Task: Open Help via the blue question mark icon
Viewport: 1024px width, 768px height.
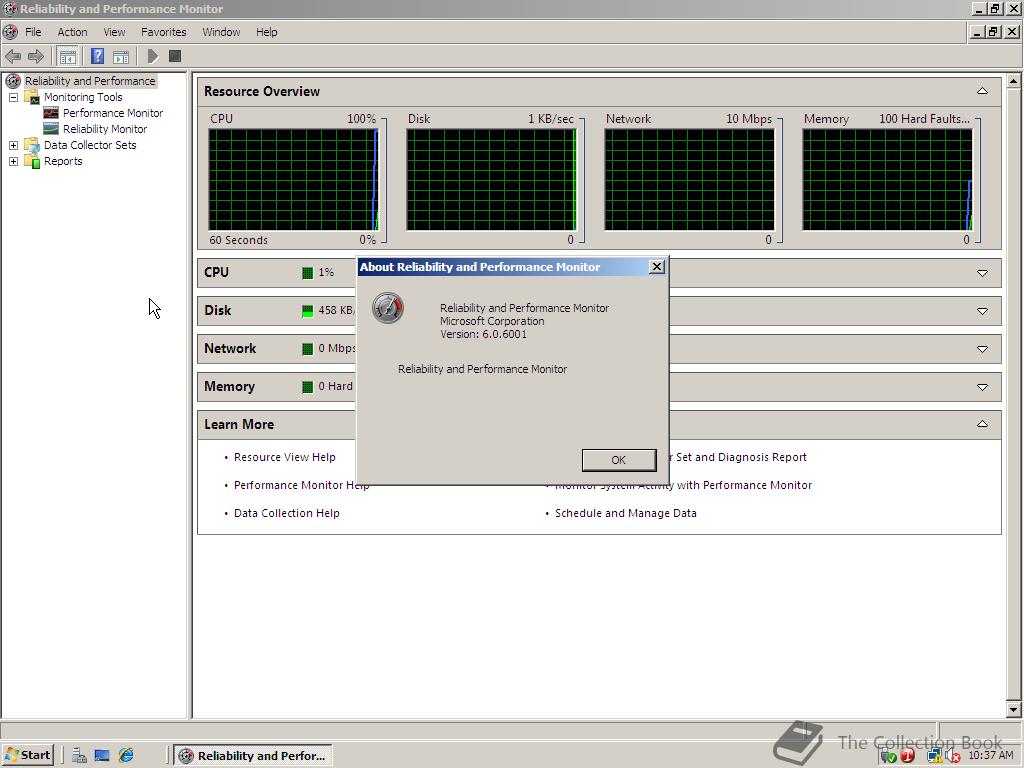Action: (97, 57)
